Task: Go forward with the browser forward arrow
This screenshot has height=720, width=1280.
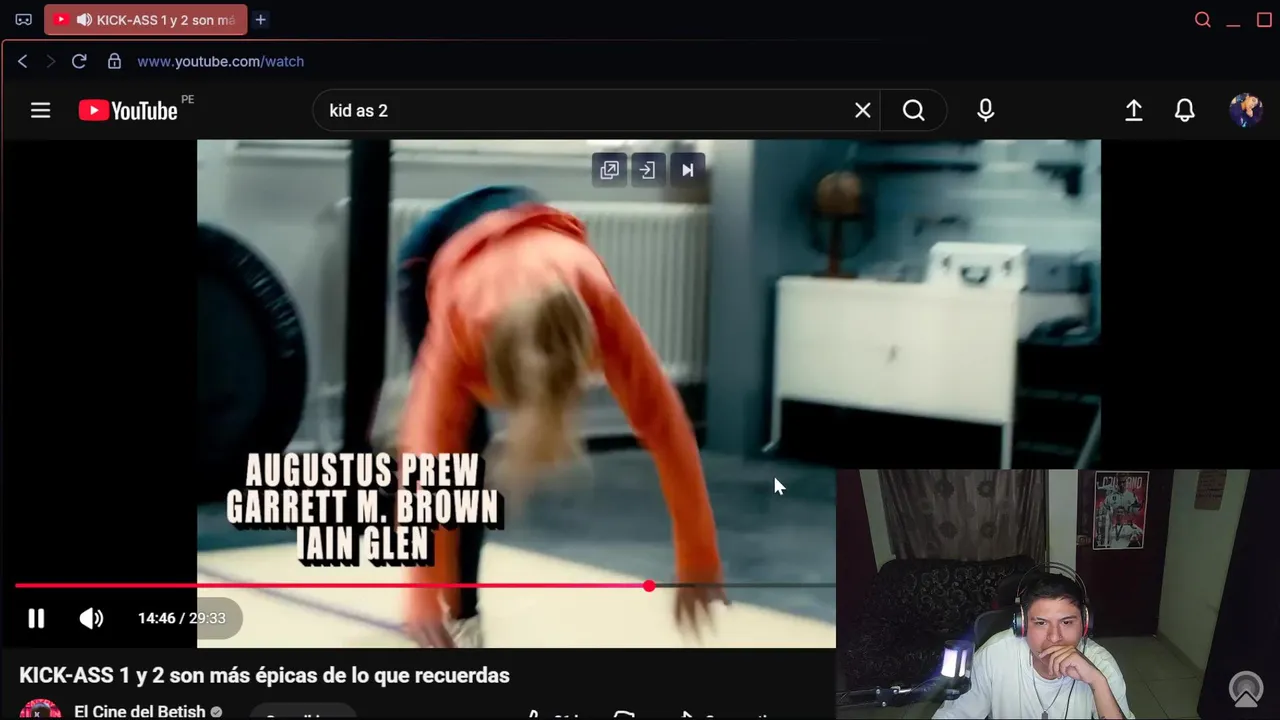Action: [x=50, y=61]
